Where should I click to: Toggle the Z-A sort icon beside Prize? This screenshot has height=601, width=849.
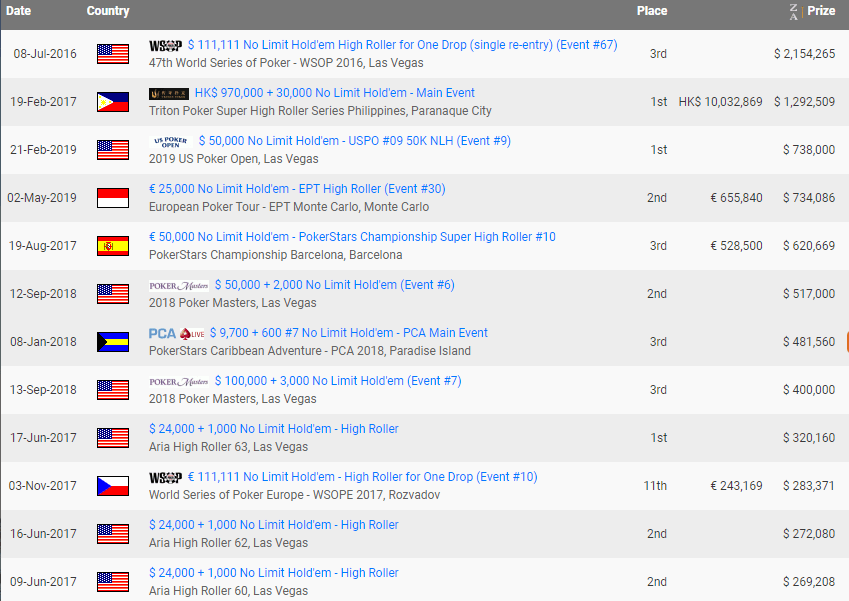pos(793,11)
